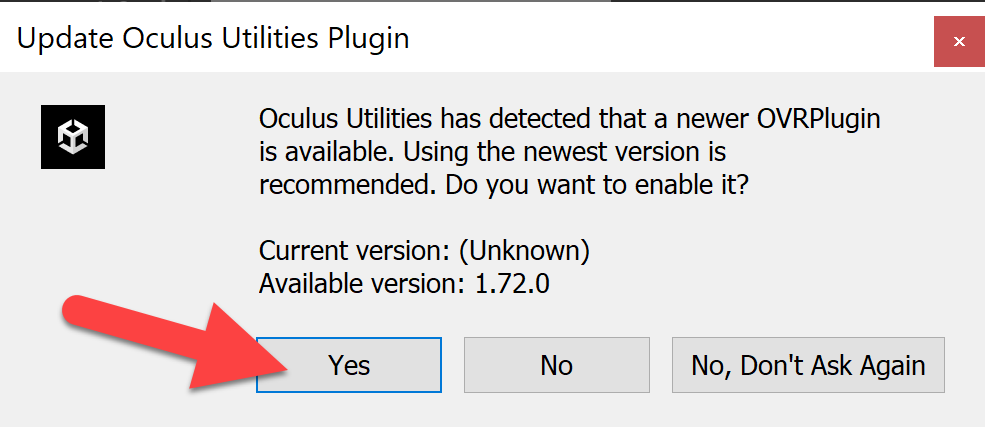The image size is (985, 427).
Task: Click the (Unknown) version value
Action: click(x=524, y=251)
